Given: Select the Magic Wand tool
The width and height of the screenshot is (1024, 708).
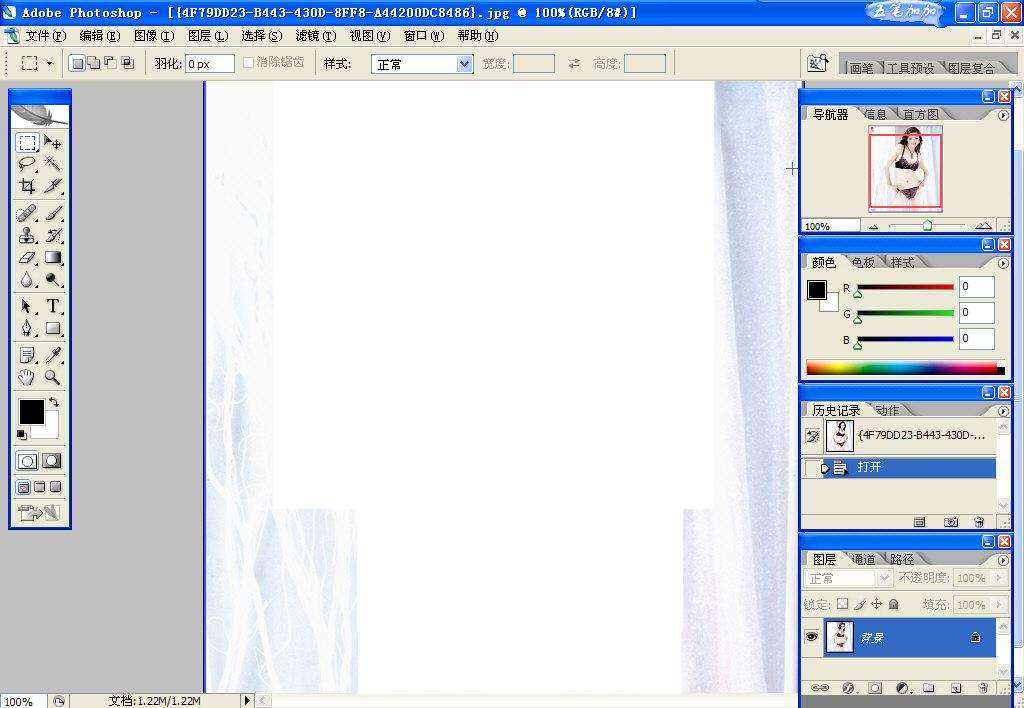Looking at the screenshot, I should [x=53, y=165].
